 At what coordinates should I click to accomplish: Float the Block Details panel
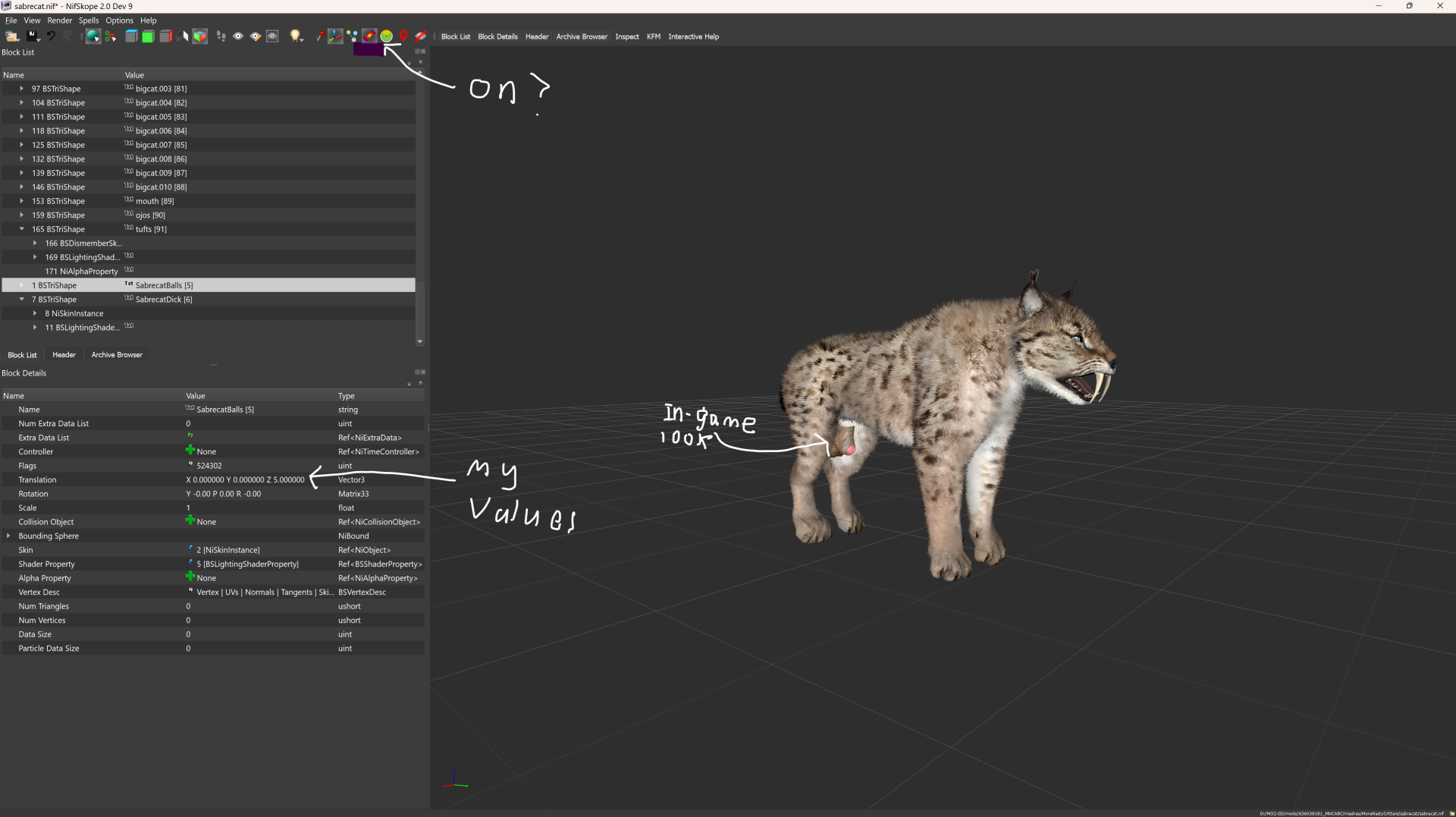click(417, 372)
